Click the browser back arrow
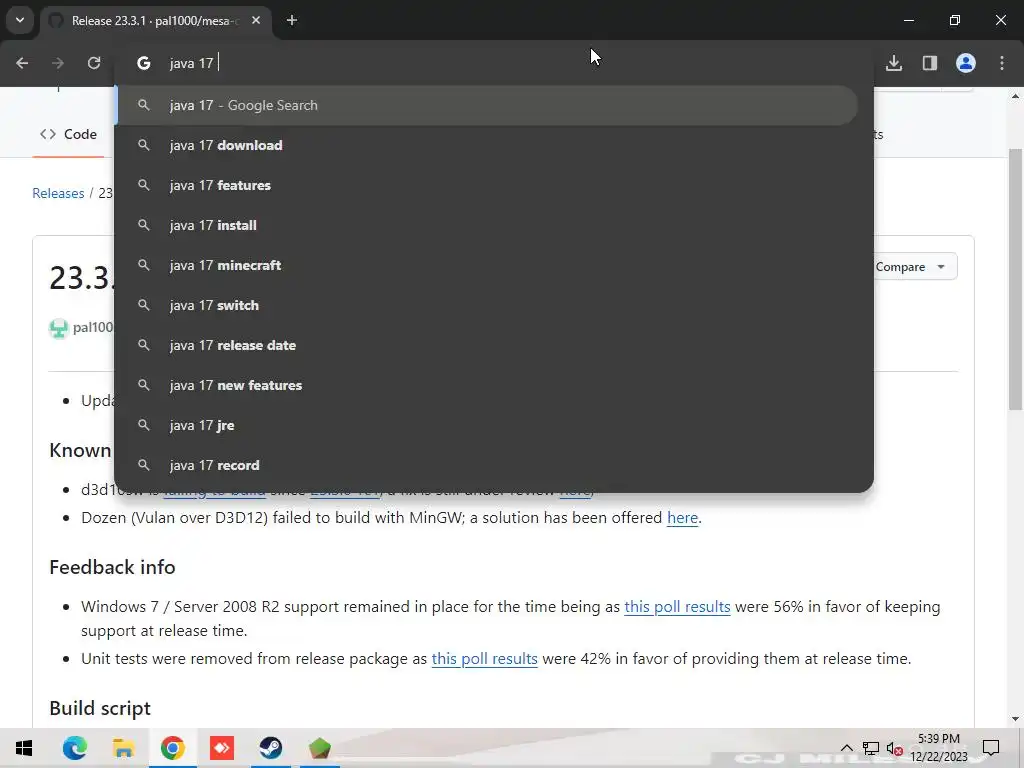The image size is (1024, 768). (22, 63)
